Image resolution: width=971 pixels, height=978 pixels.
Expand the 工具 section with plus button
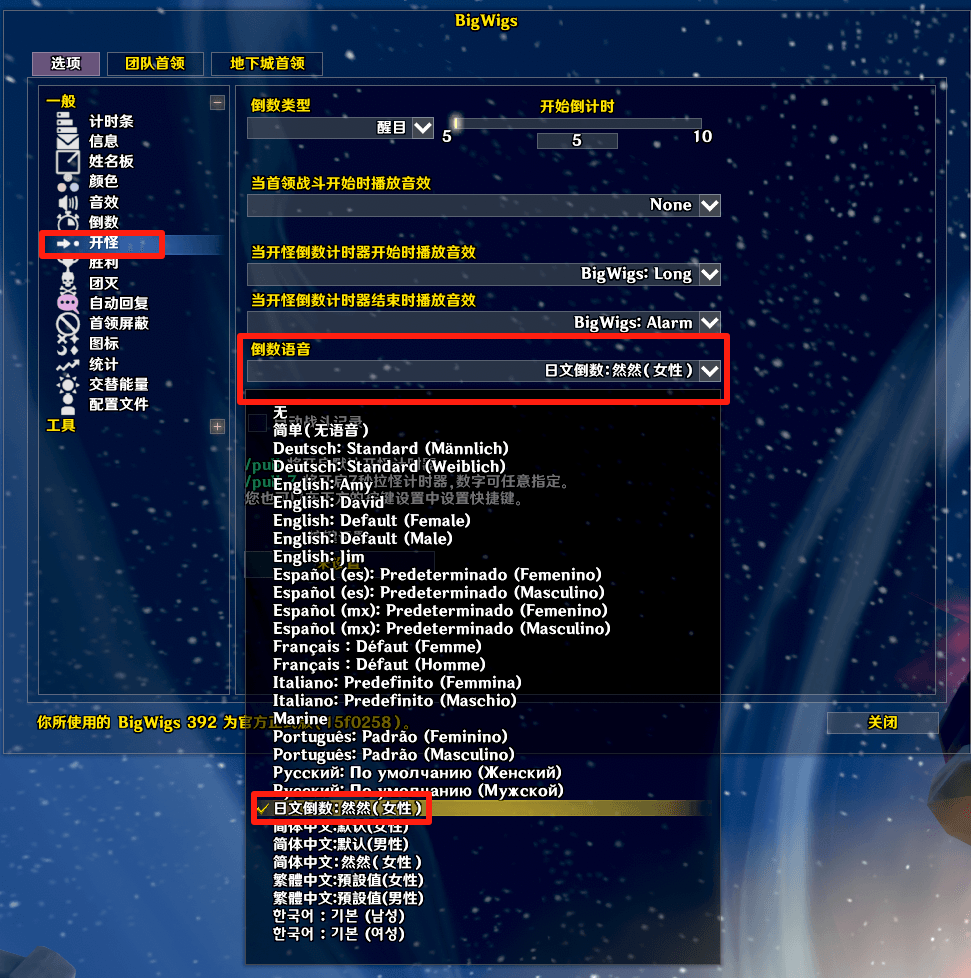coord(217,427)
